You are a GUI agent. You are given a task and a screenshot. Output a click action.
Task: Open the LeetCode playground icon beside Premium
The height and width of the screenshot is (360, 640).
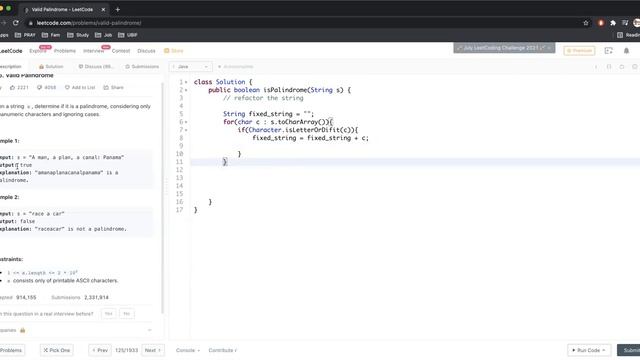pyautogui.click(x=609, y=51)
